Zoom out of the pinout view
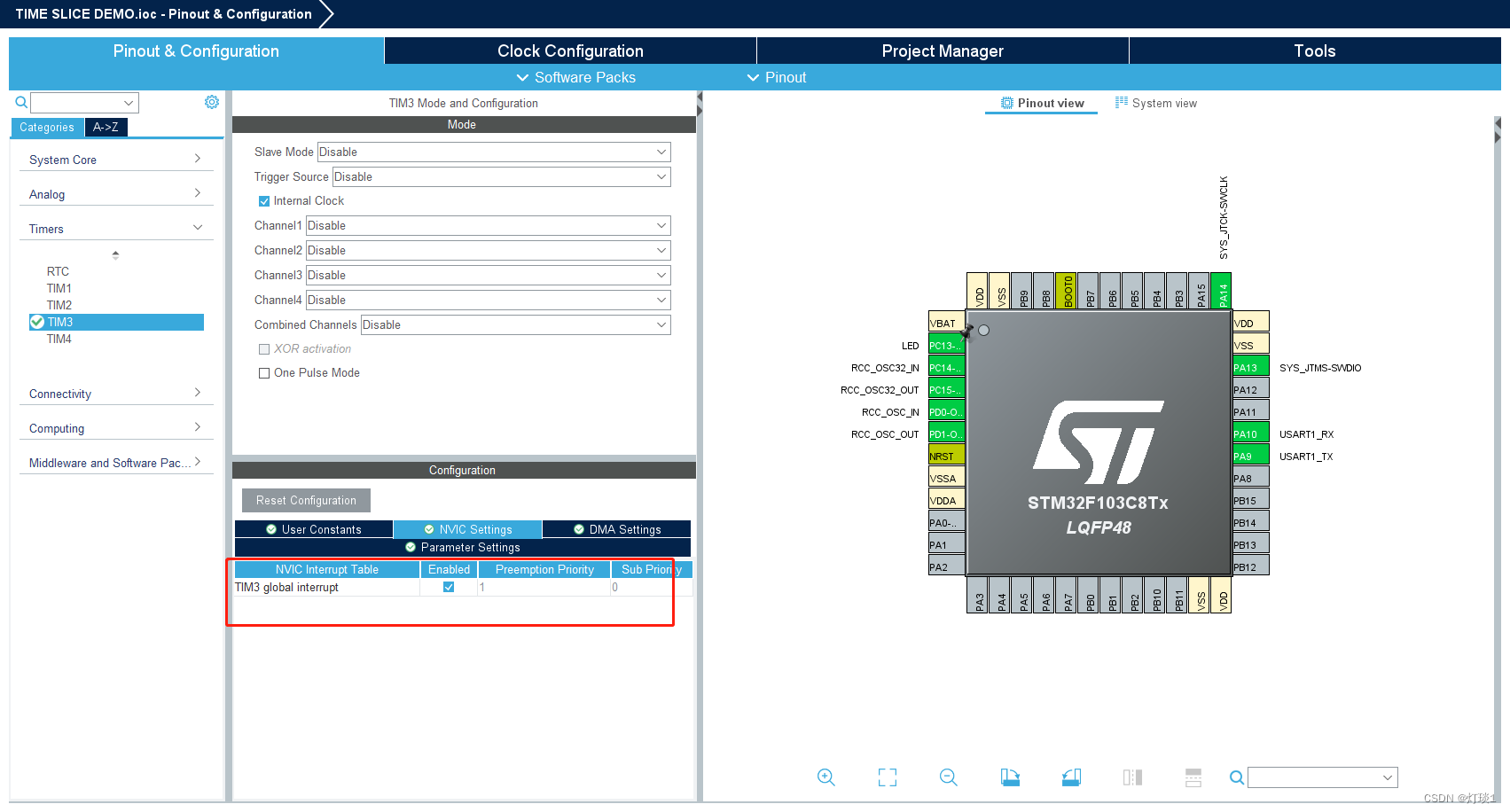 click(x=949, y=777)
